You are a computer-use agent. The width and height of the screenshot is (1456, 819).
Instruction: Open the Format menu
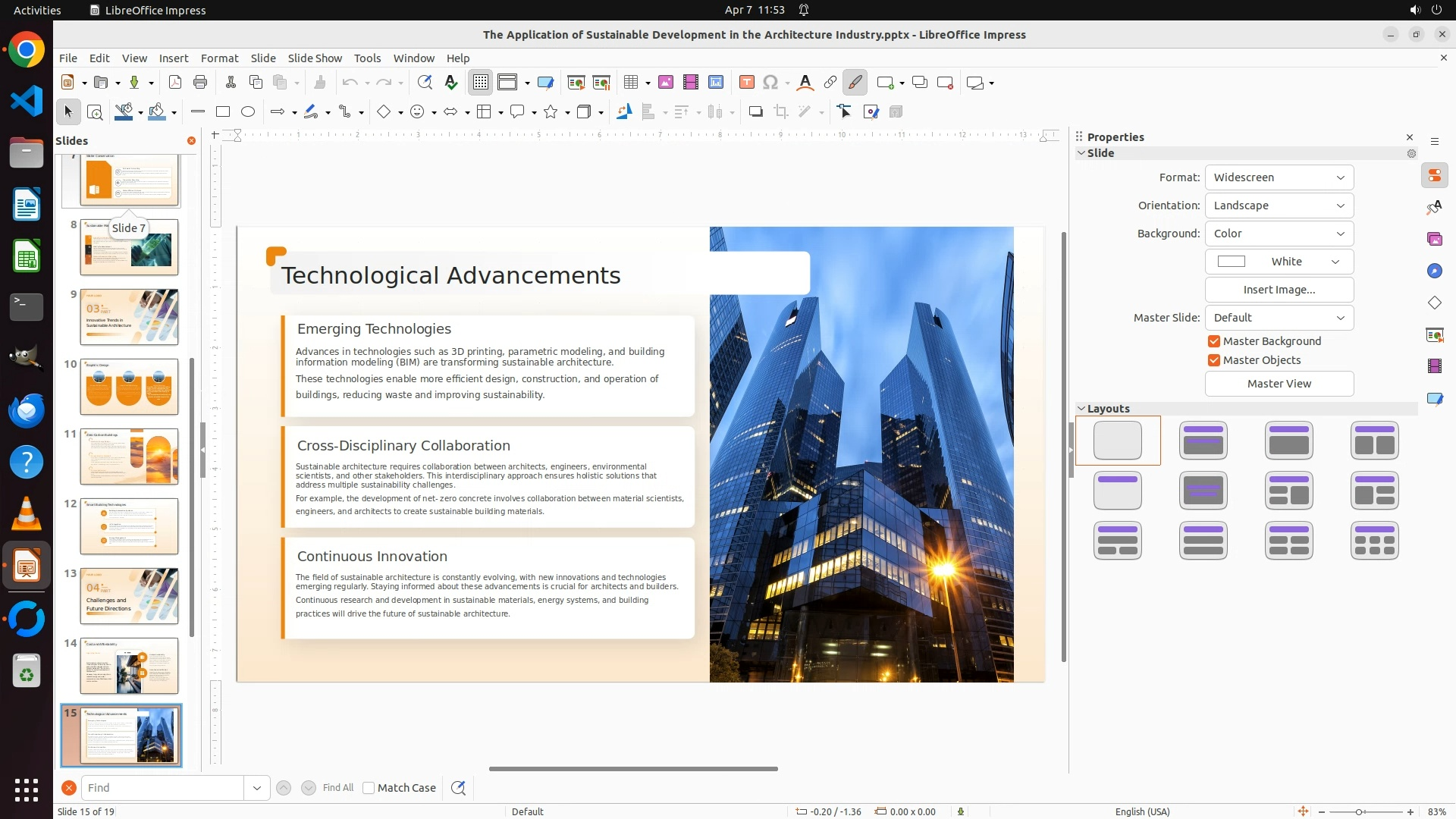(x=219, y=58)
